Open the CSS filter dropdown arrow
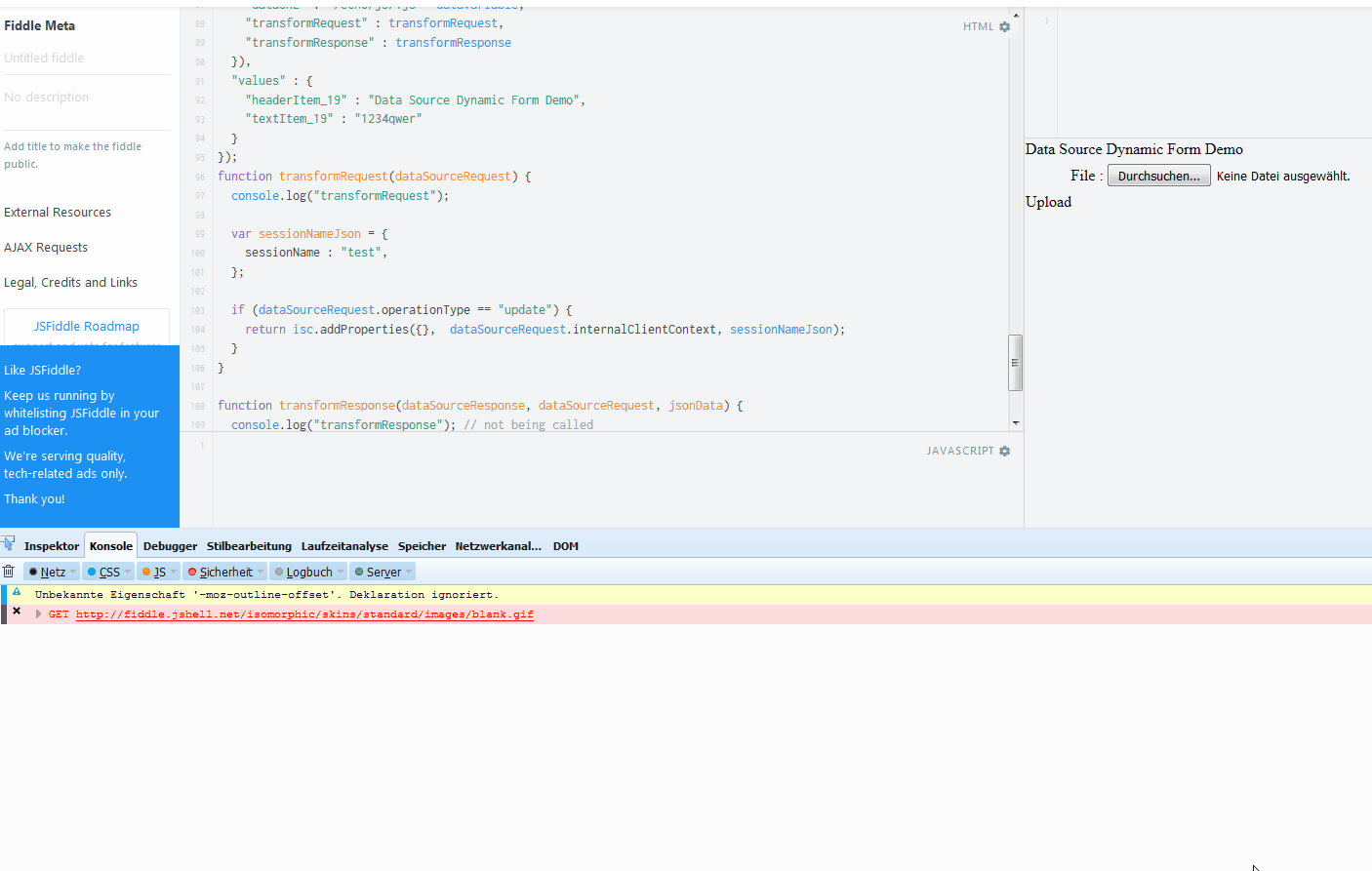This screenshot has height=871, width=1372. coord(128,573)
